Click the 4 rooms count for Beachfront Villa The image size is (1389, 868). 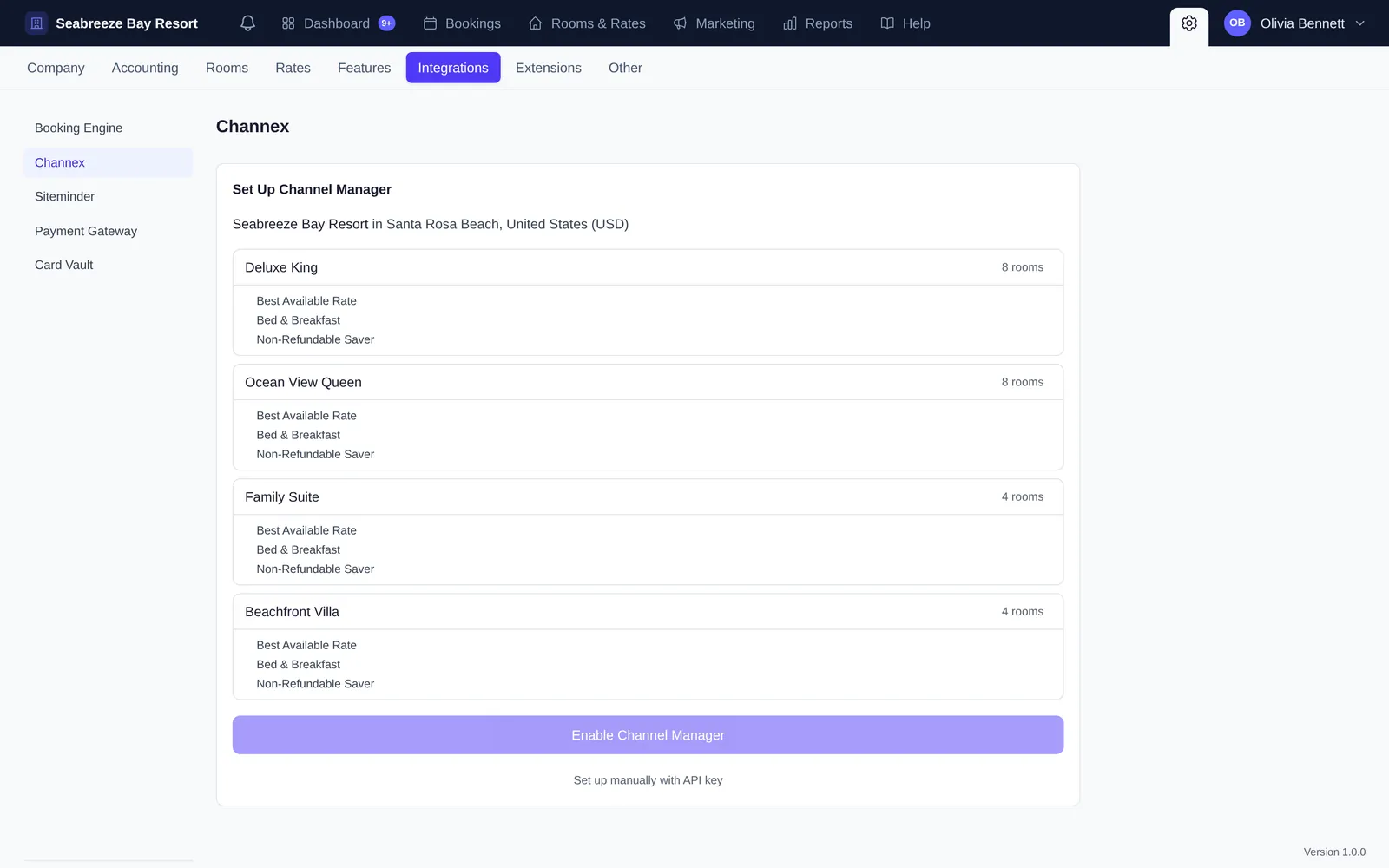[x=1023, y=612]
